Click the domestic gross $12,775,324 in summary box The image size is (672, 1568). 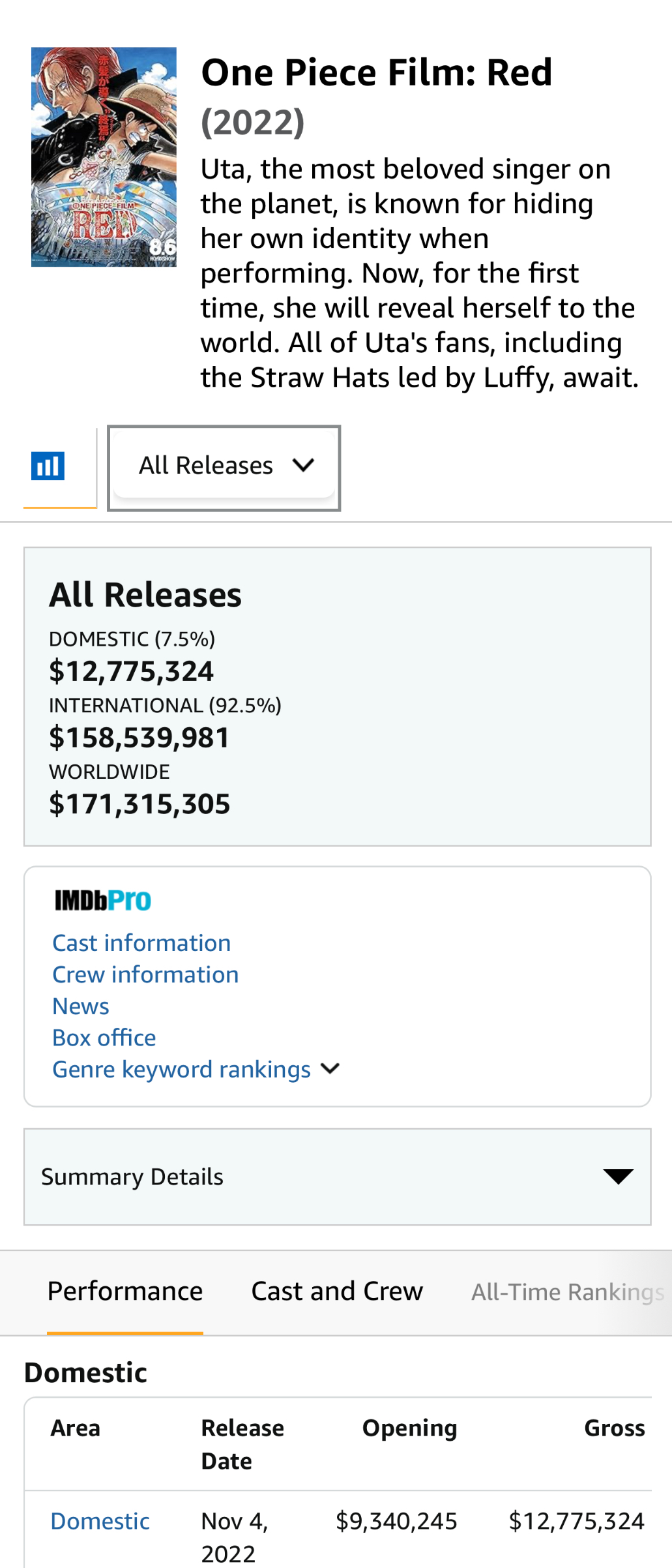(132, 671)
